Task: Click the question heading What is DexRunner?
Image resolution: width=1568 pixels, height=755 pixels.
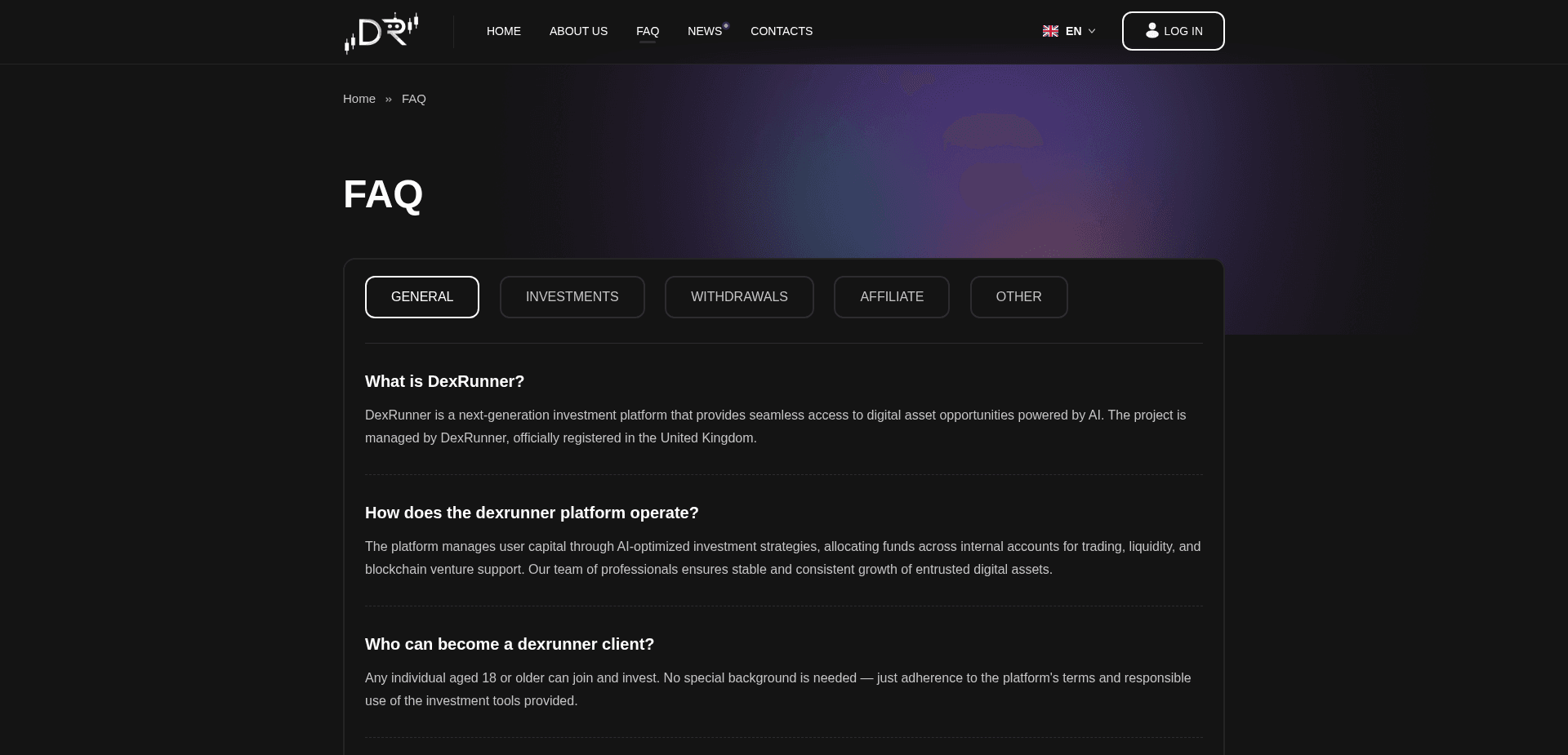Action: coord(444,381)
